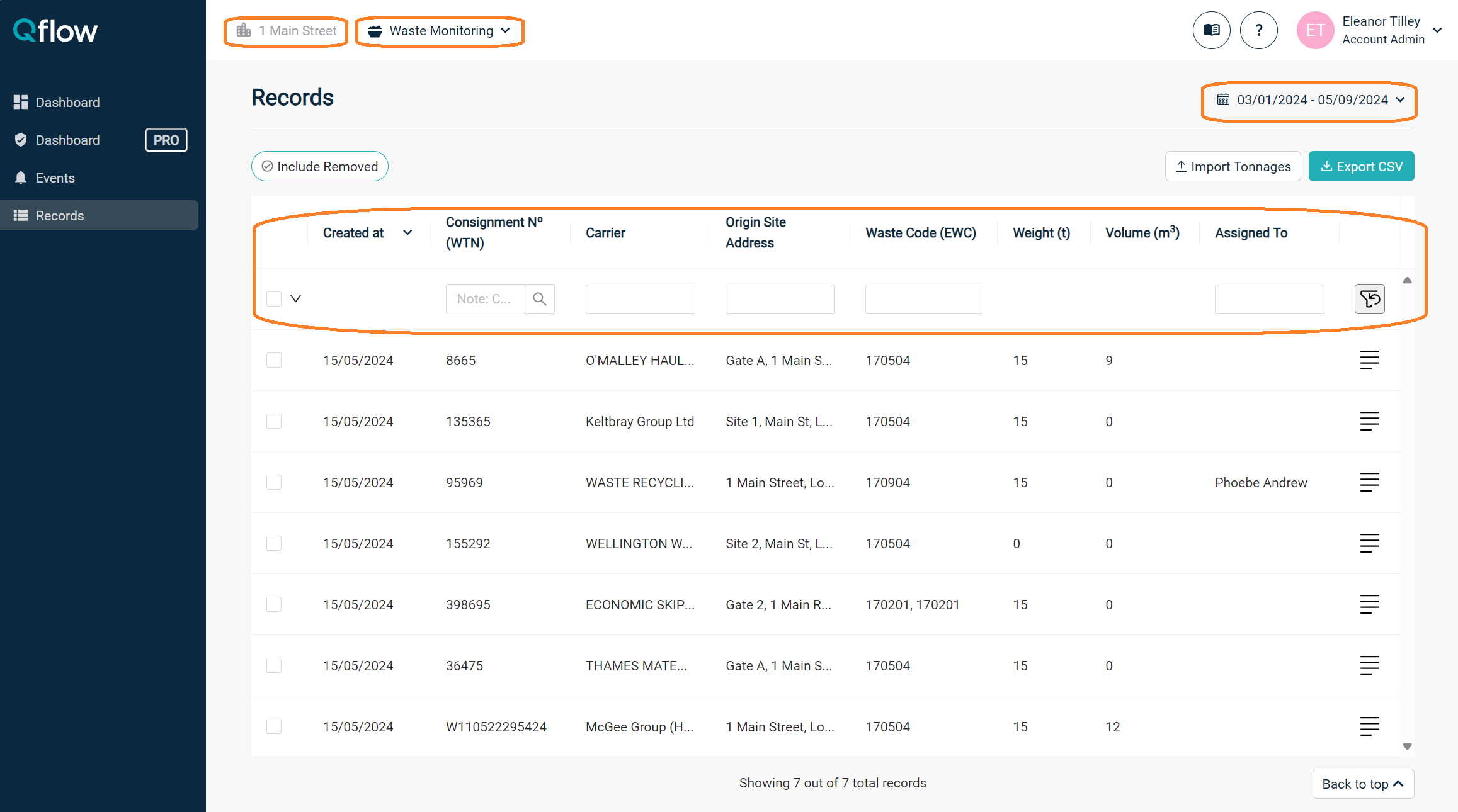Image resolution: width=1458 pixels, height=812 pixels.
Task: Click the Carrier column header
Action: 605,233
